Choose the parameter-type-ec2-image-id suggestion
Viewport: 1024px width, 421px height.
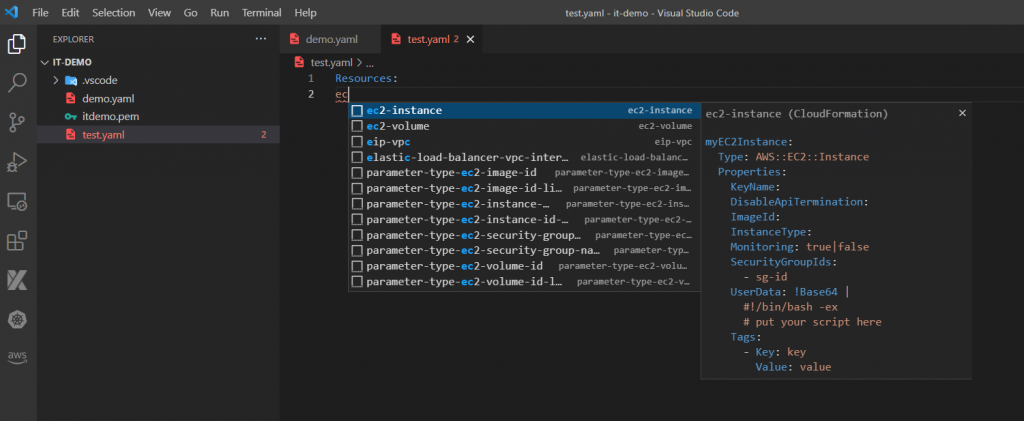[524, 173]
